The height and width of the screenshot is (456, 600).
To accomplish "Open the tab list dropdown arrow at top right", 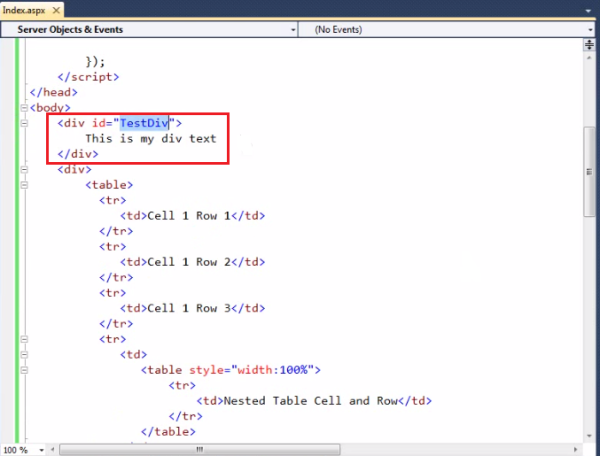I will tap(589, 11).
